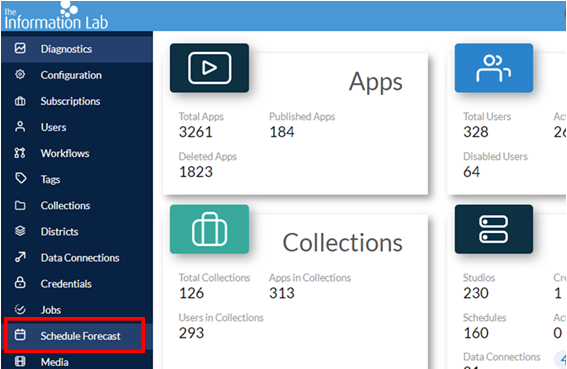Viewport: 567px width, 369px height.
Task: Click the Total Users label
Action: 487,116
